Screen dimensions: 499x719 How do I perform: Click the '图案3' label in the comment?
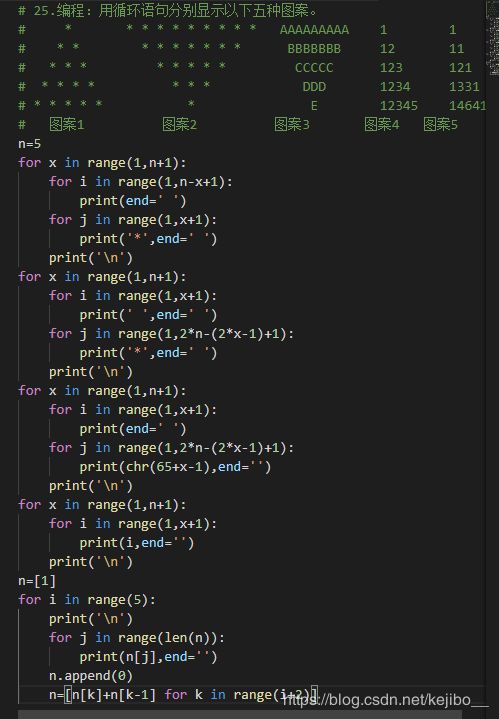point(292,124)
